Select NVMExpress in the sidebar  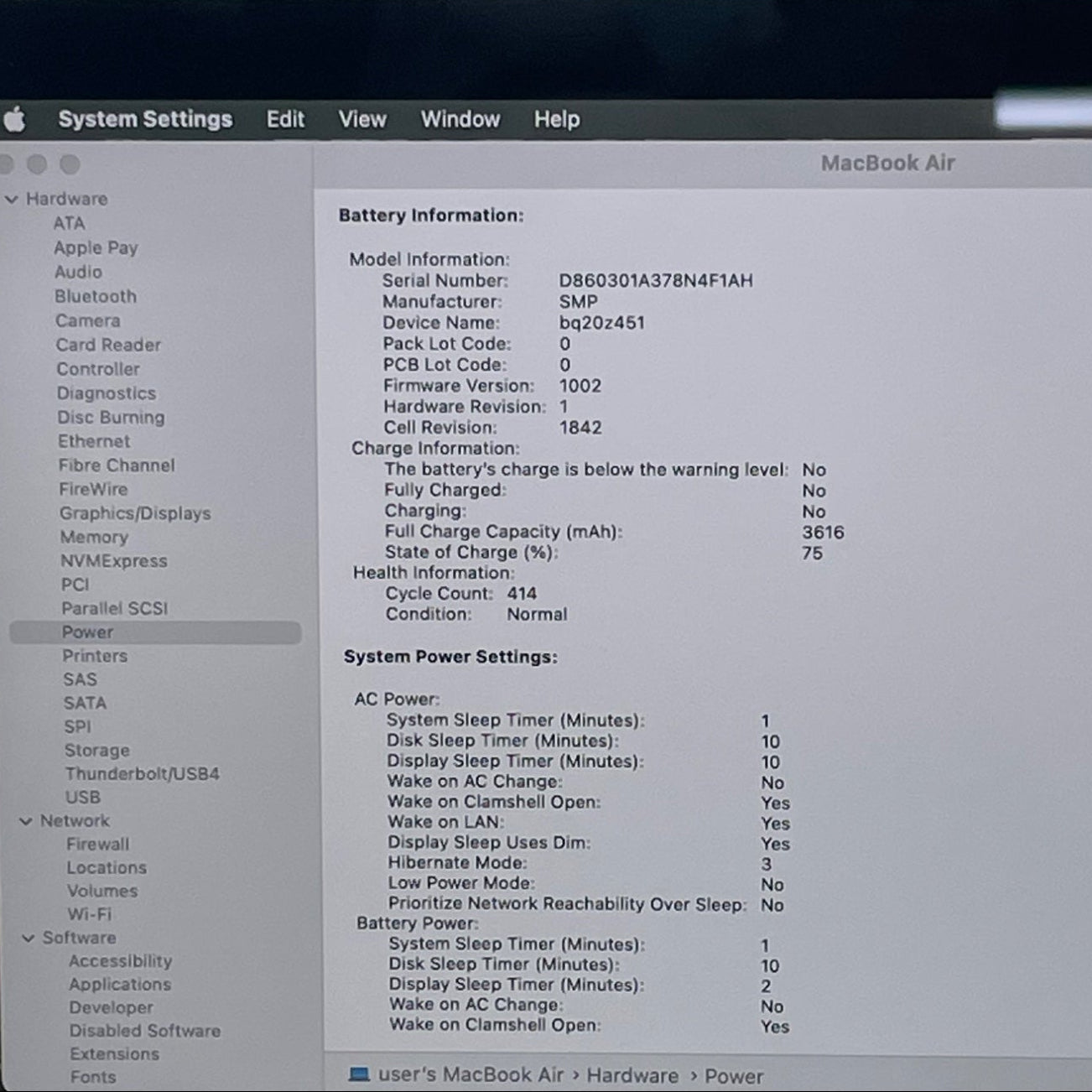[x=114, y=561]
